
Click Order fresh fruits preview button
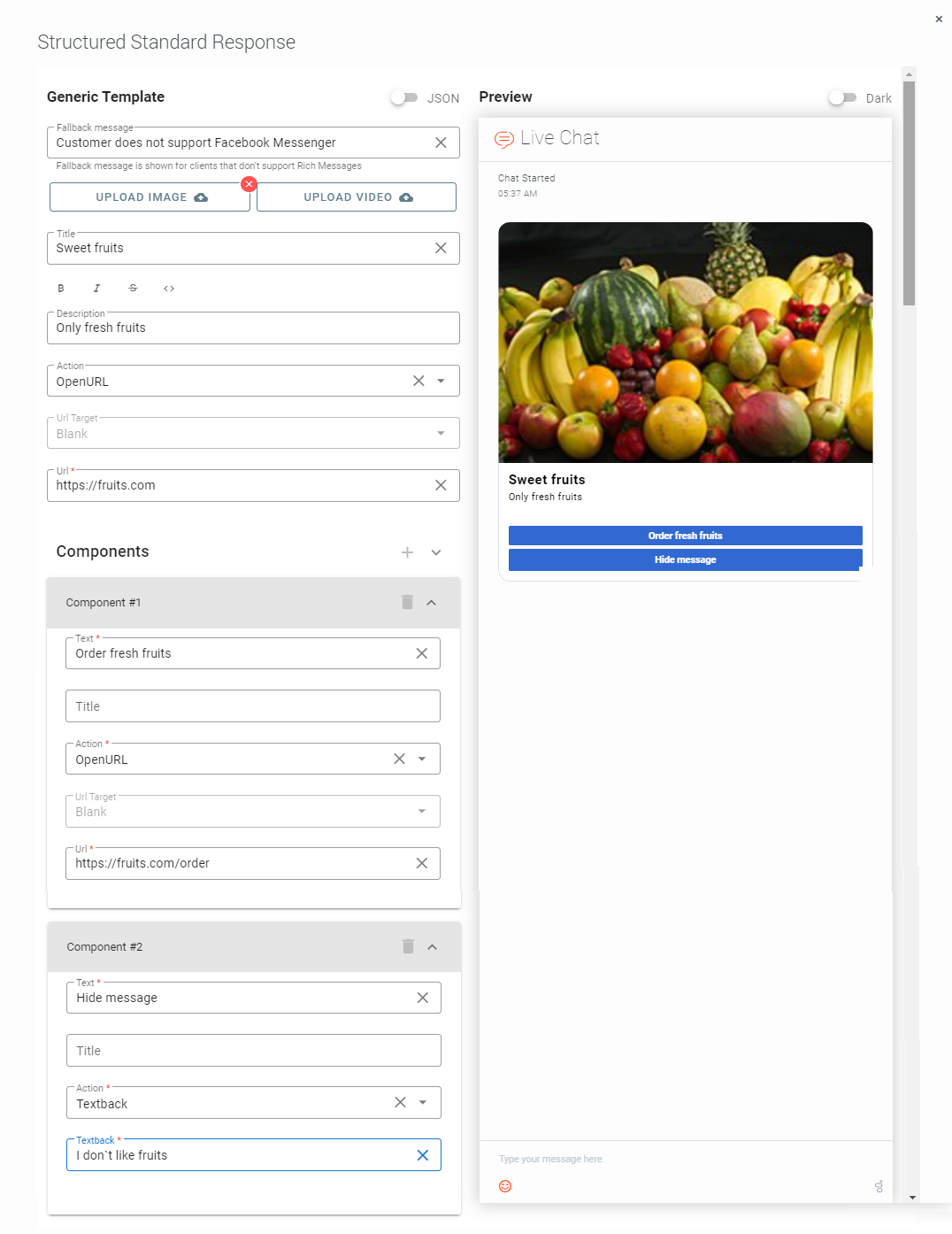pos(685,536)
